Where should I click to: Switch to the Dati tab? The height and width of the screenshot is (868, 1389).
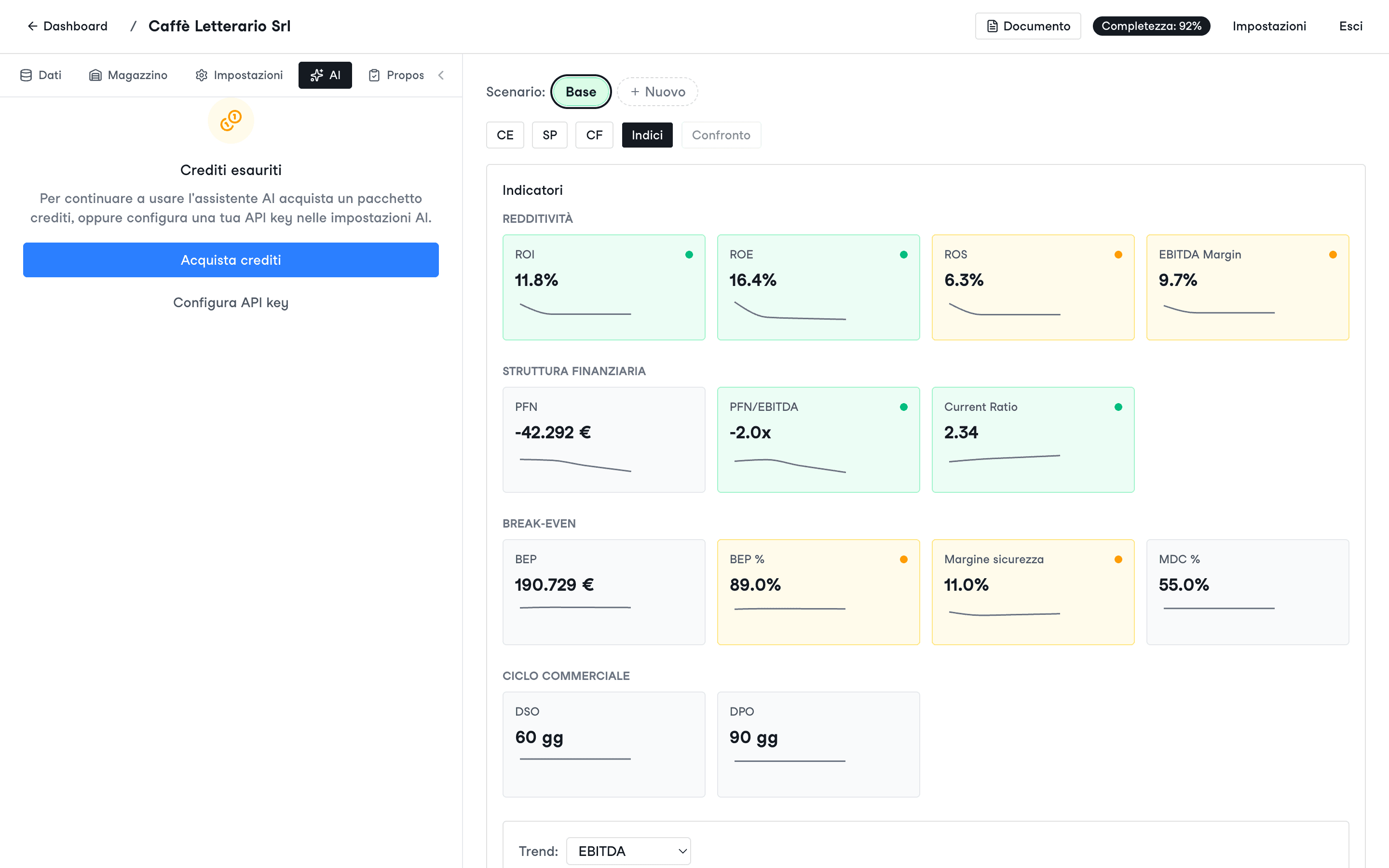click(41, 75)
